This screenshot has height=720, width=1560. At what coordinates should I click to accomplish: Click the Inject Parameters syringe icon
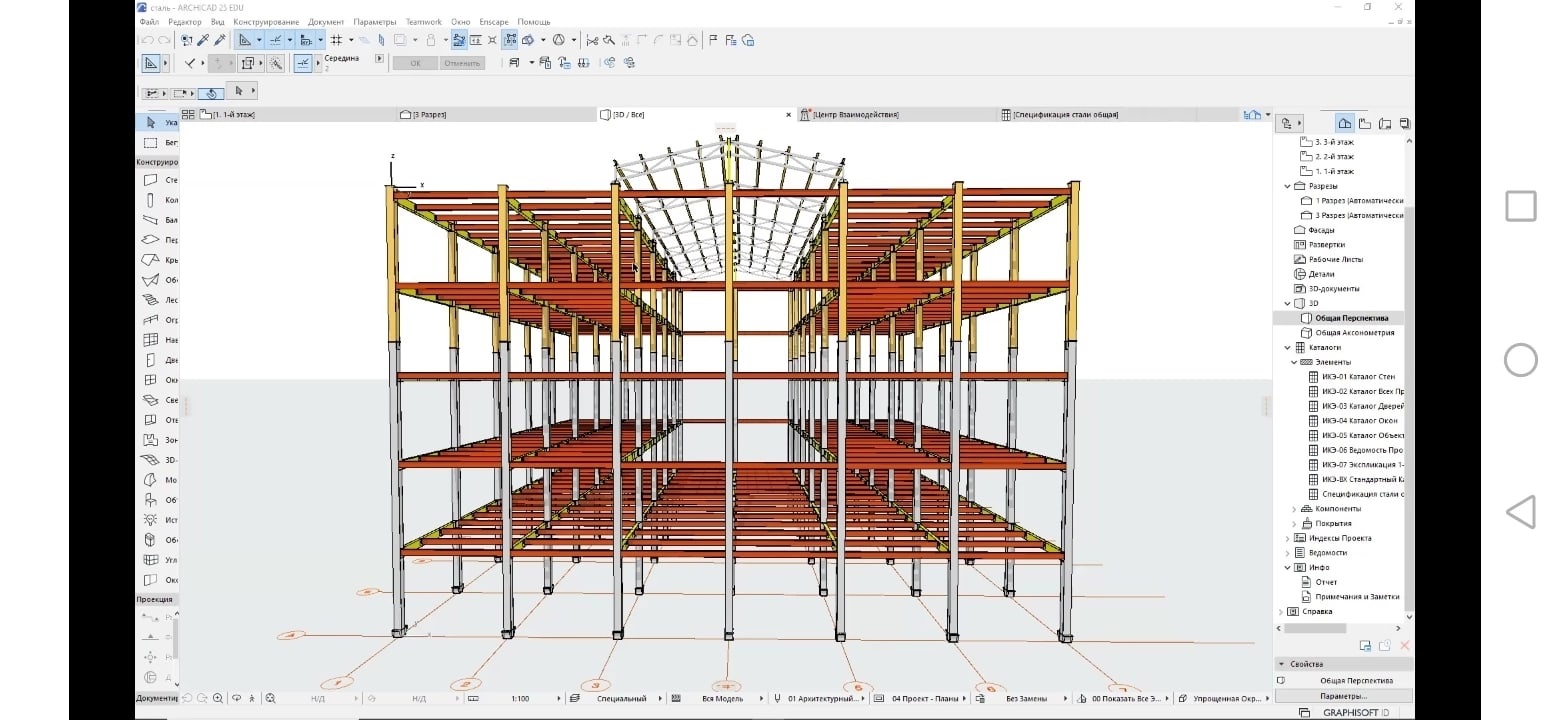point(219,40)
